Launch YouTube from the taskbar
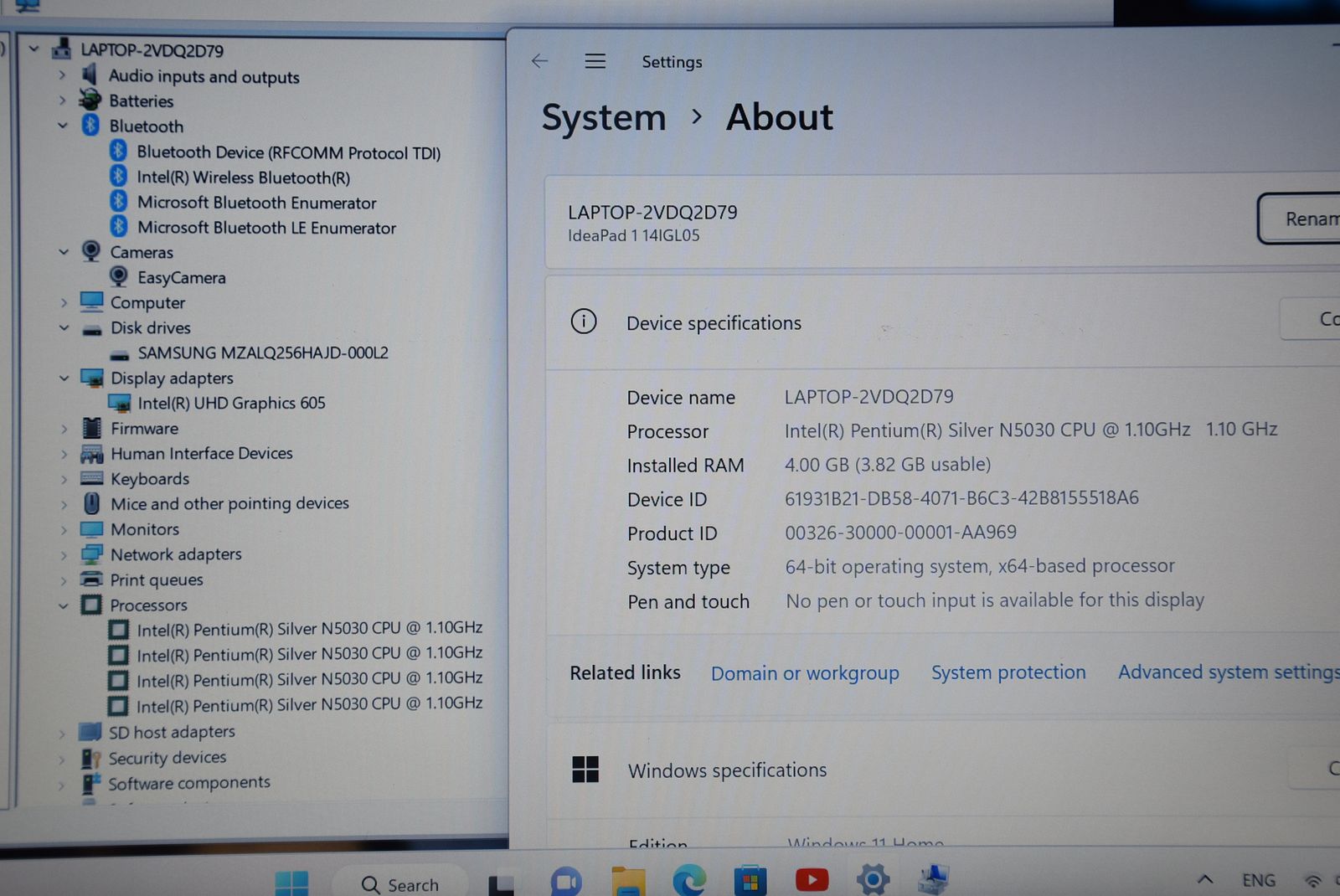Viewport: 1340px width, 896px height. (812, 880)
